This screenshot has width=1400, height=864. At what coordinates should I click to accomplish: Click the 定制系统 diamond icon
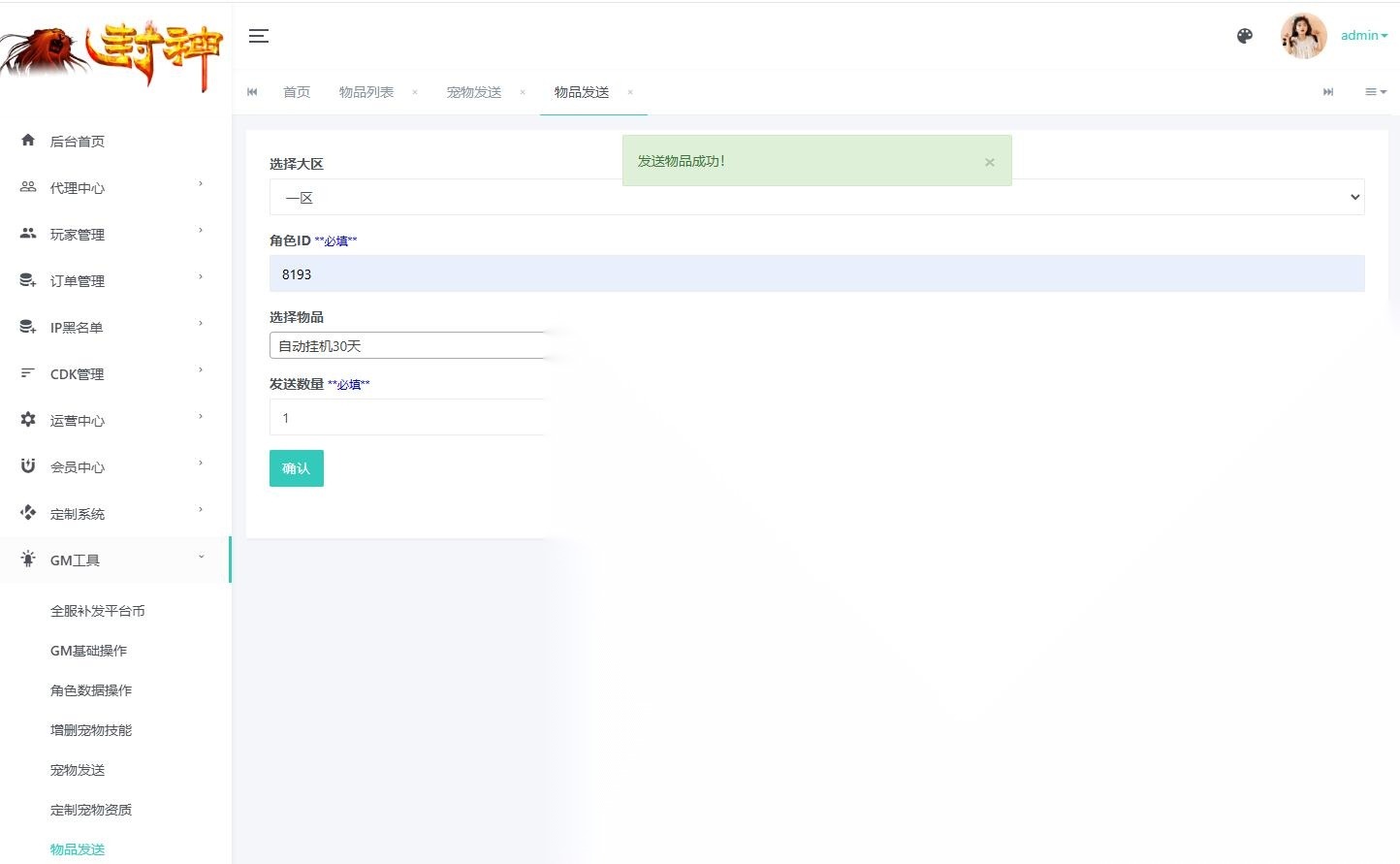pos(28,512)
